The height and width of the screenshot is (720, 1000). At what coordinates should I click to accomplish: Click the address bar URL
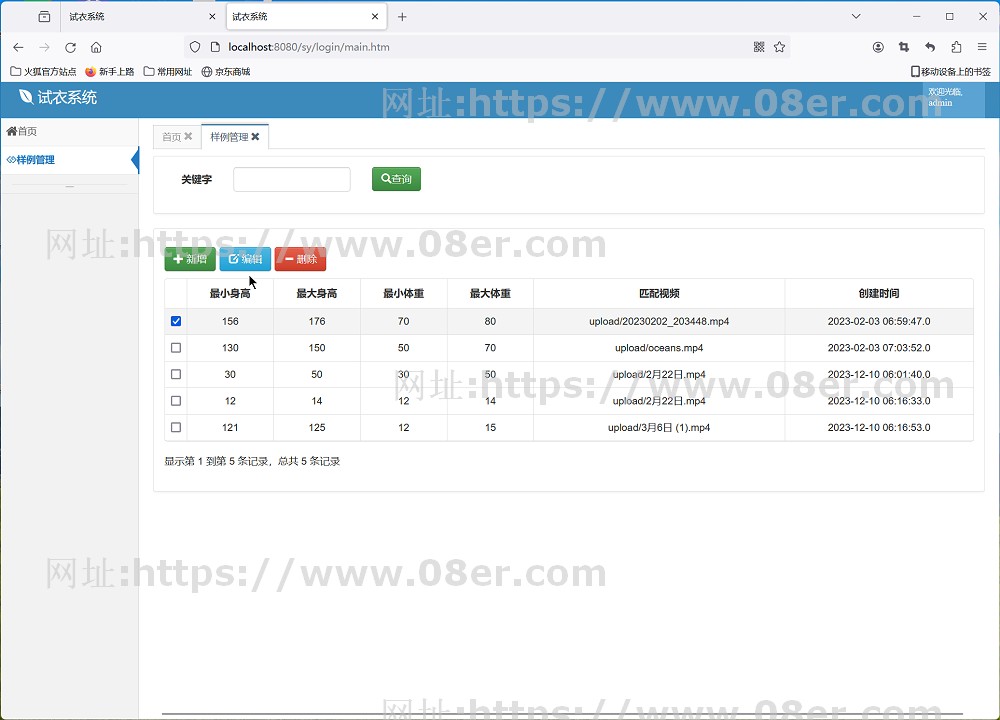click(x=309, y=47)
